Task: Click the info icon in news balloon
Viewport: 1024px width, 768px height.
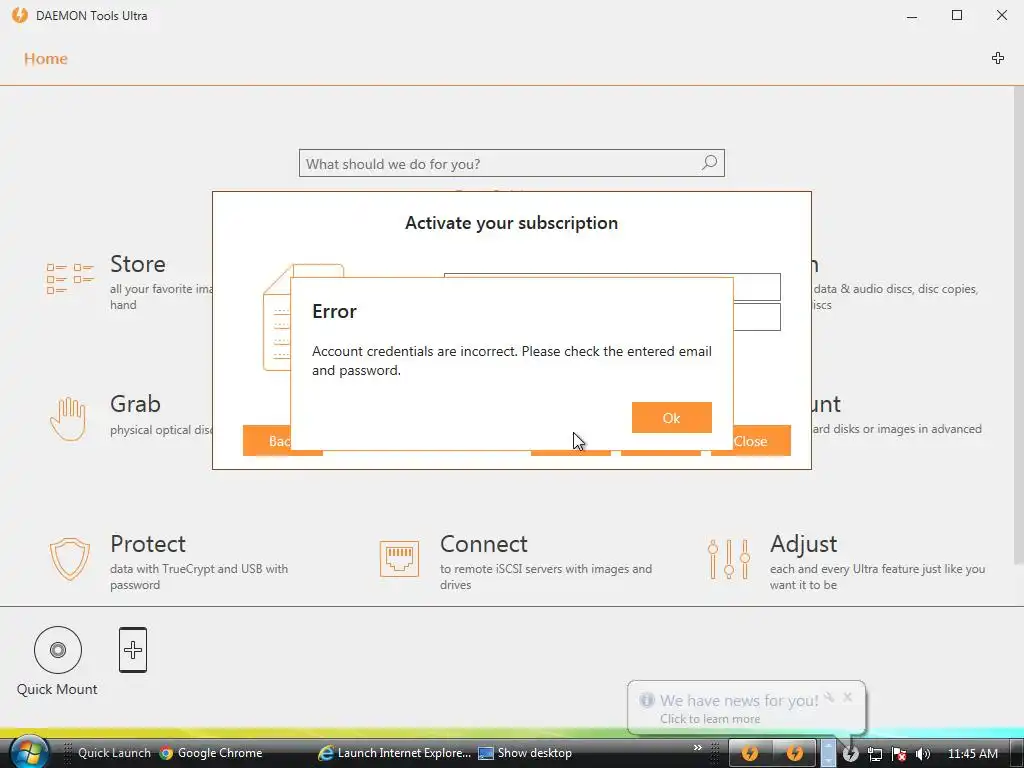Action: [x=647, y=700]
